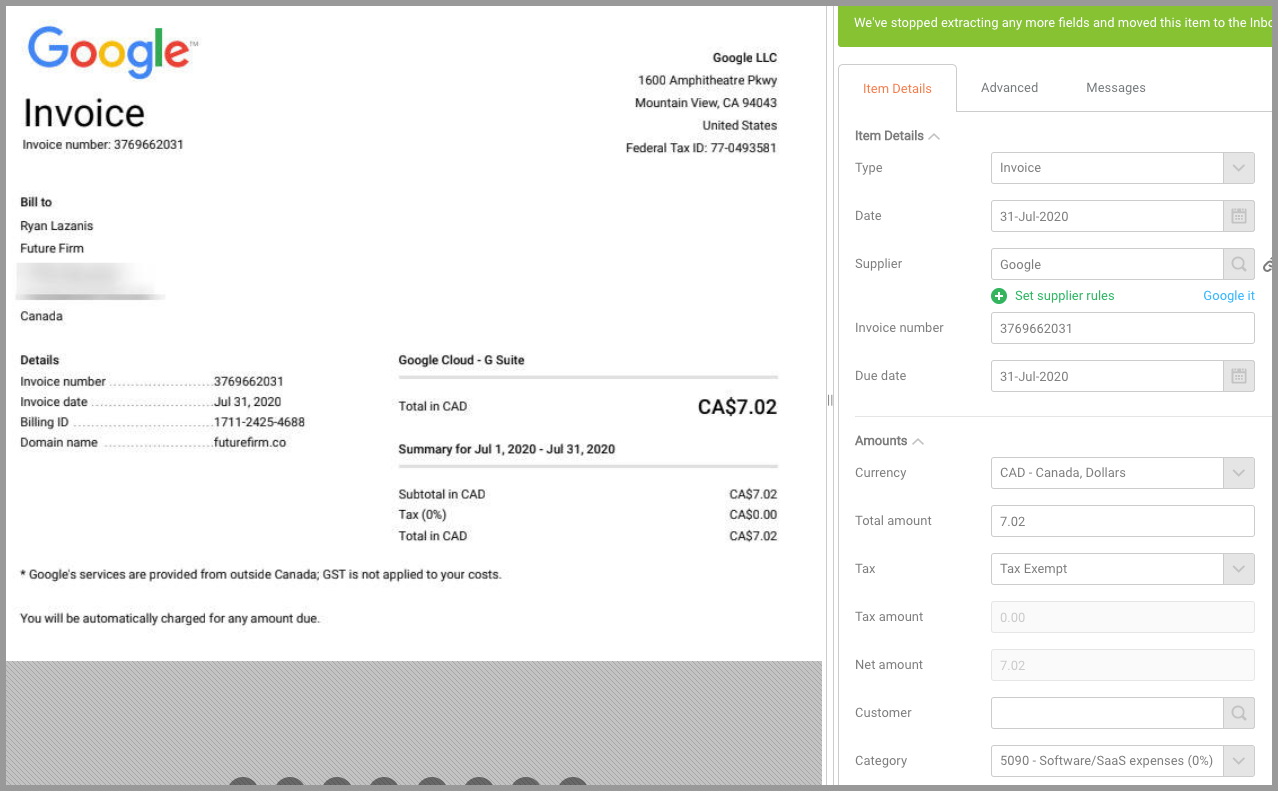Image resolution: width=1278 pixels, height=791 pixels.
Task: Click the 'Canada' text in the Bill to address
Action: pos(42,316)
